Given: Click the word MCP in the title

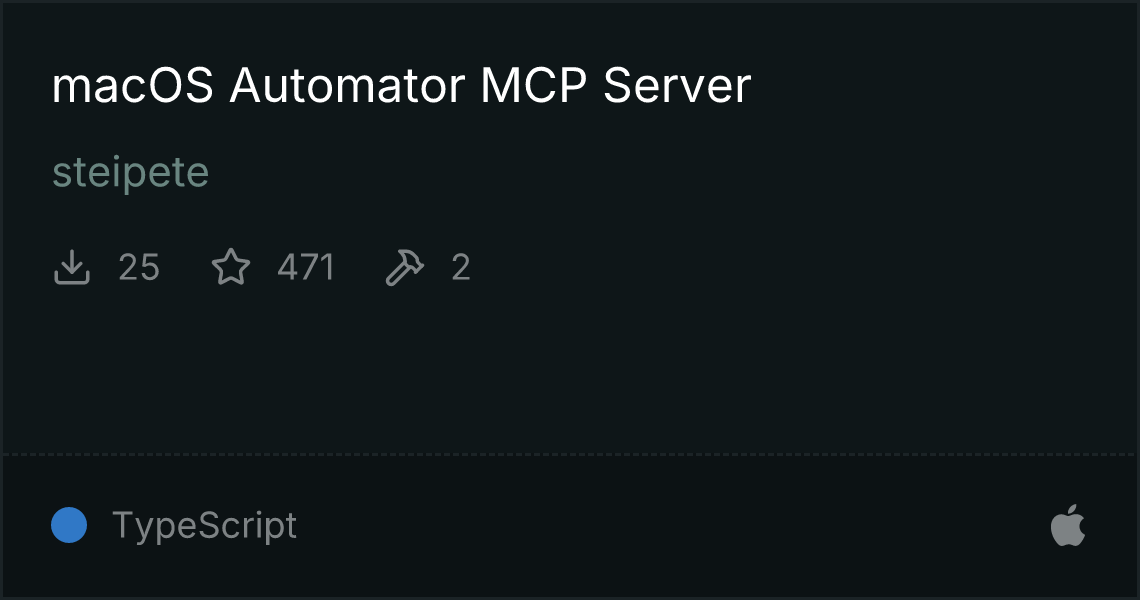Looking at the screenshot, I should pyautogui.click(x=533, y=85).
